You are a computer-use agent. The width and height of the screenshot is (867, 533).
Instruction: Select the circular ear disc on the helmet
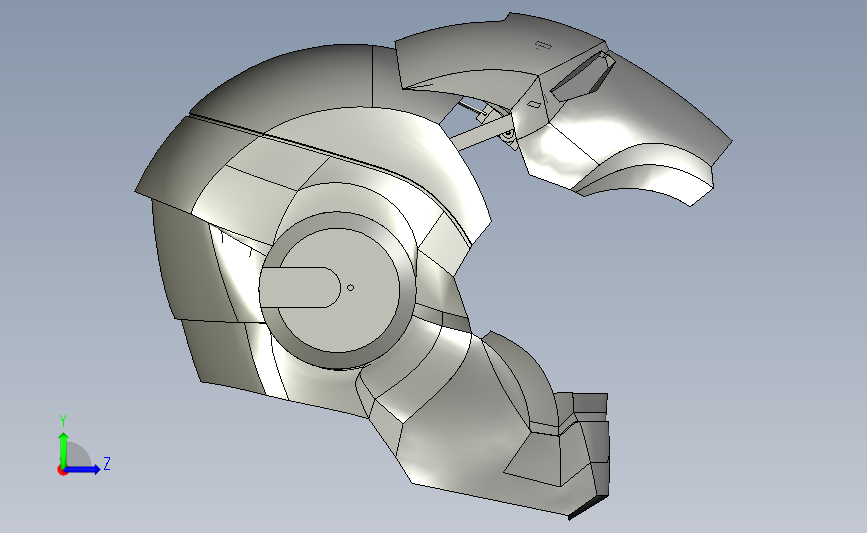coord(337,290)
